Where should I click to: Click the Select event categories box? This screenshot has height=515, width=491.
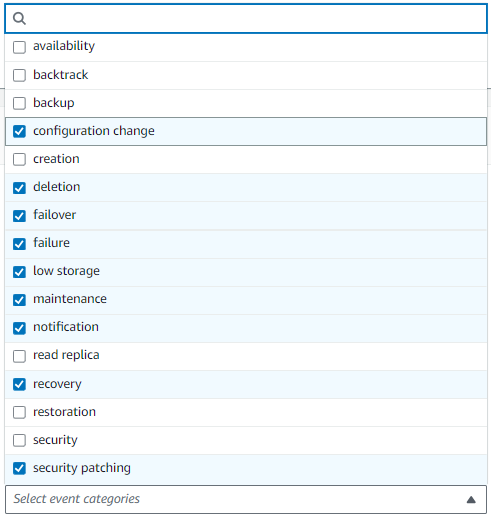coord(246,499)
